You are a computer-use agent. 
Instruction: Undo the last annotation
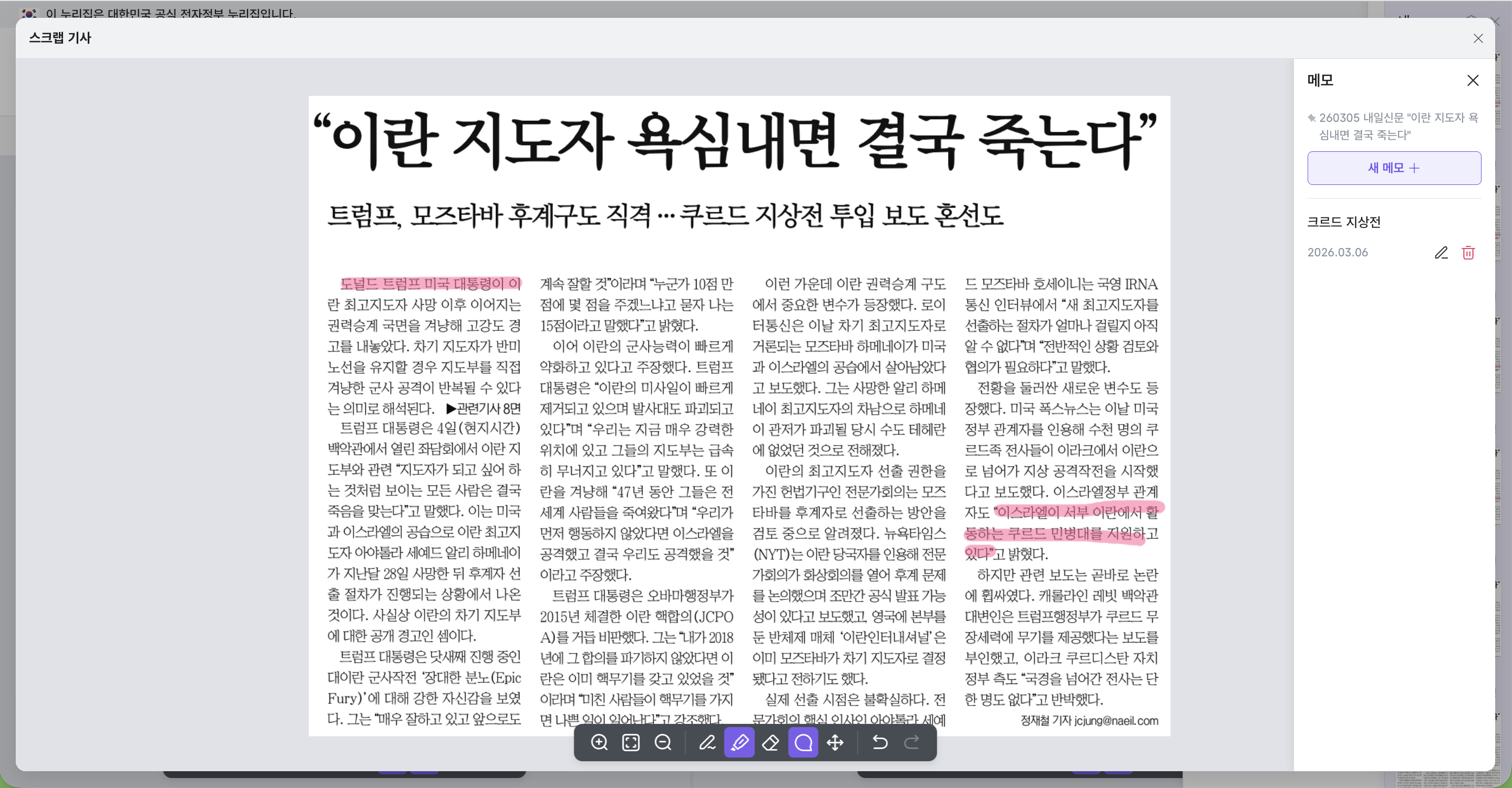point(879,742)
